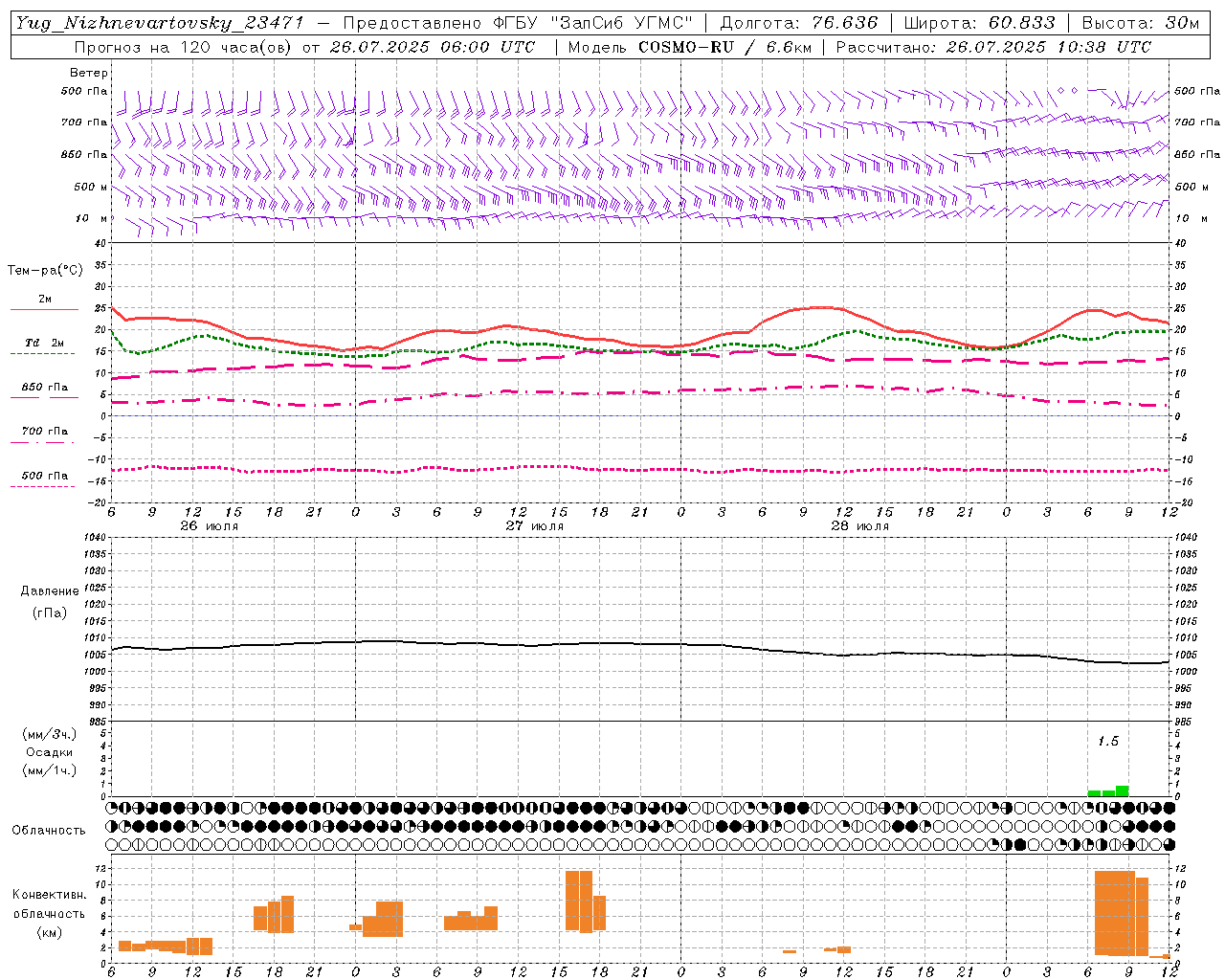
Task: Click the Осадки precipitation label
Action: tap(50, 752)
